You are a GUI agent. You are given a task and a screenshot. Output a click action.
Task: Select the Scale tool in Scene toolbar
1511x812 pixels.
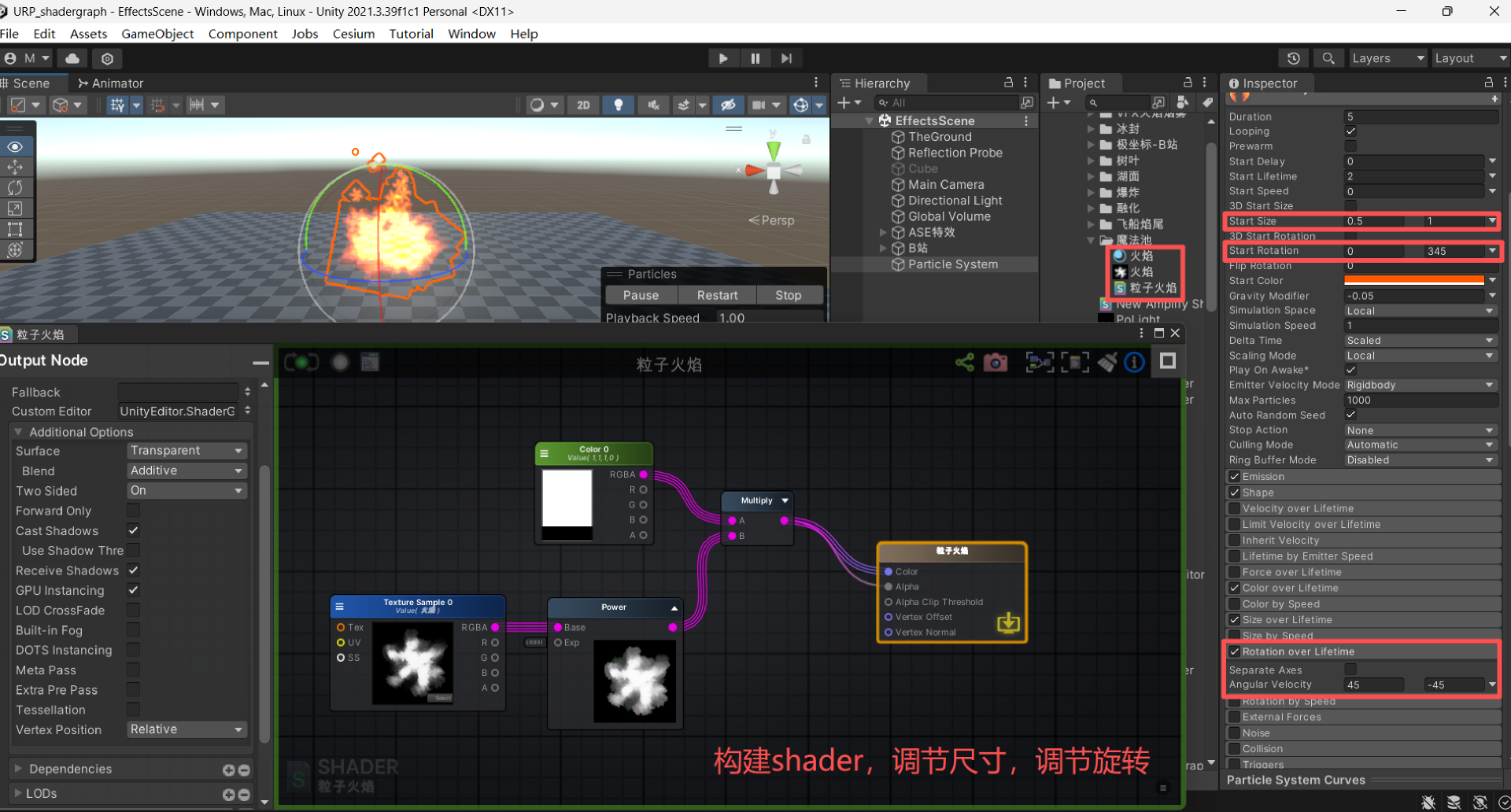pyautogui.click(x=15, y=209)
